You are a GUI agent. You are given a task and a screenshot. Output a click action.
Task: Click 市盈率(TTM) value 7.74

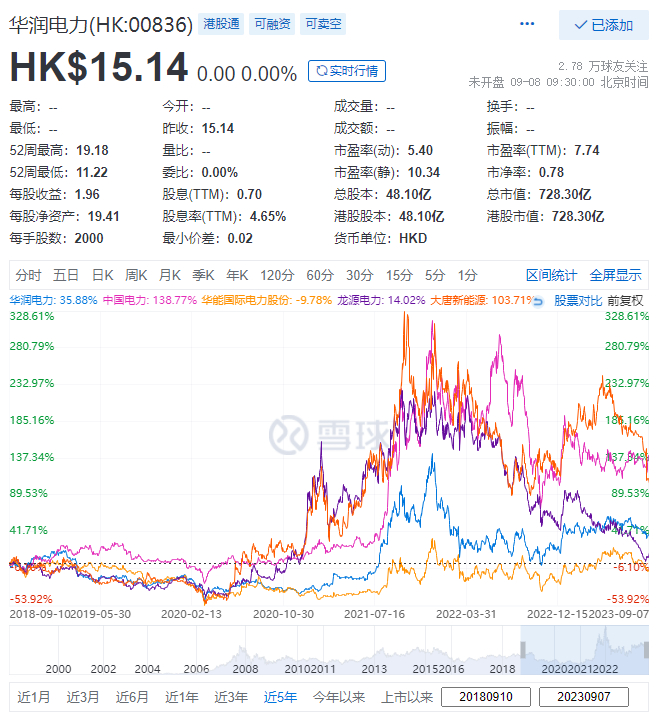point(587,151)
